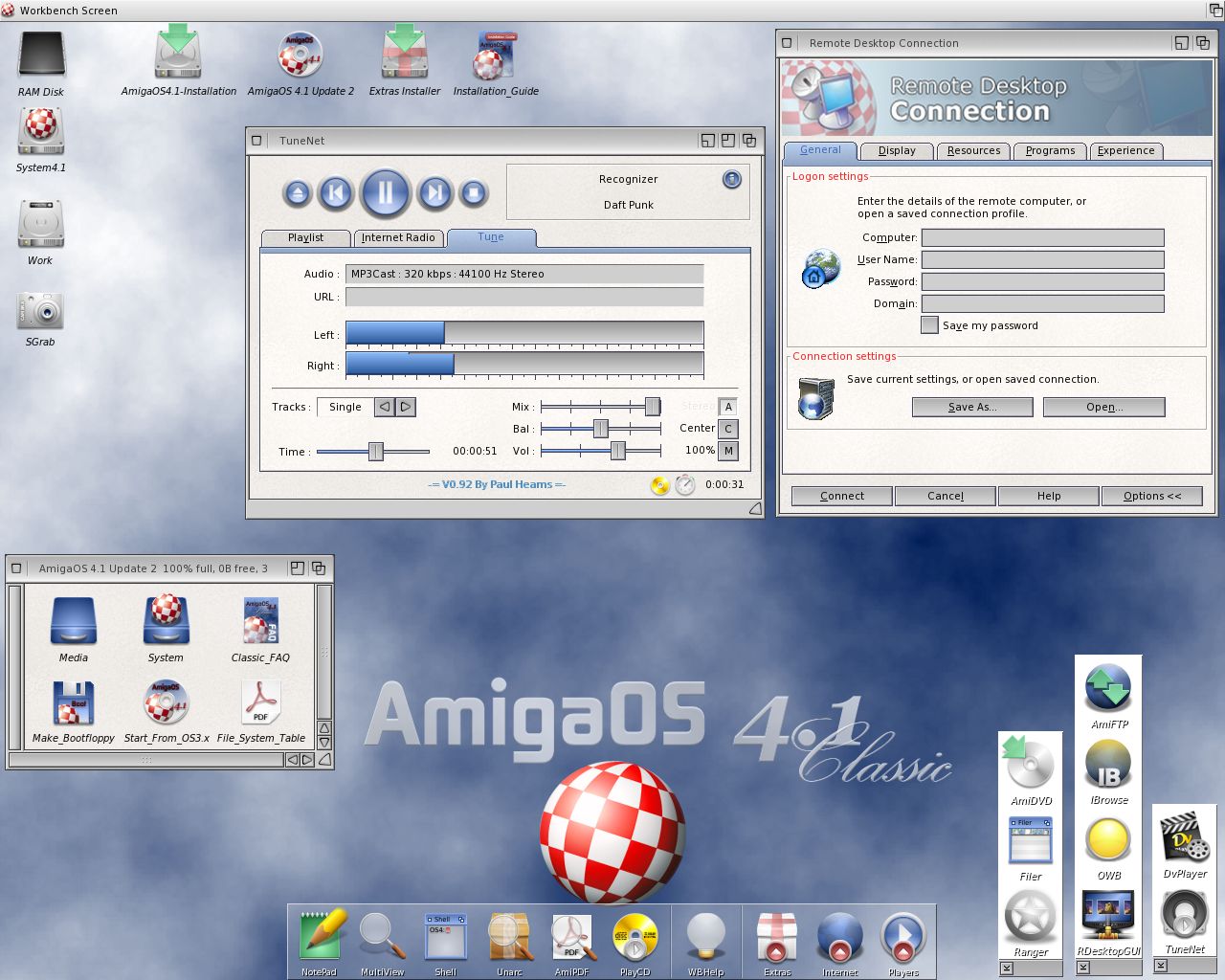Expand Extras sub-dock in bottom dock
This screenshot has height=980, width=1225.
click(776, 937)
